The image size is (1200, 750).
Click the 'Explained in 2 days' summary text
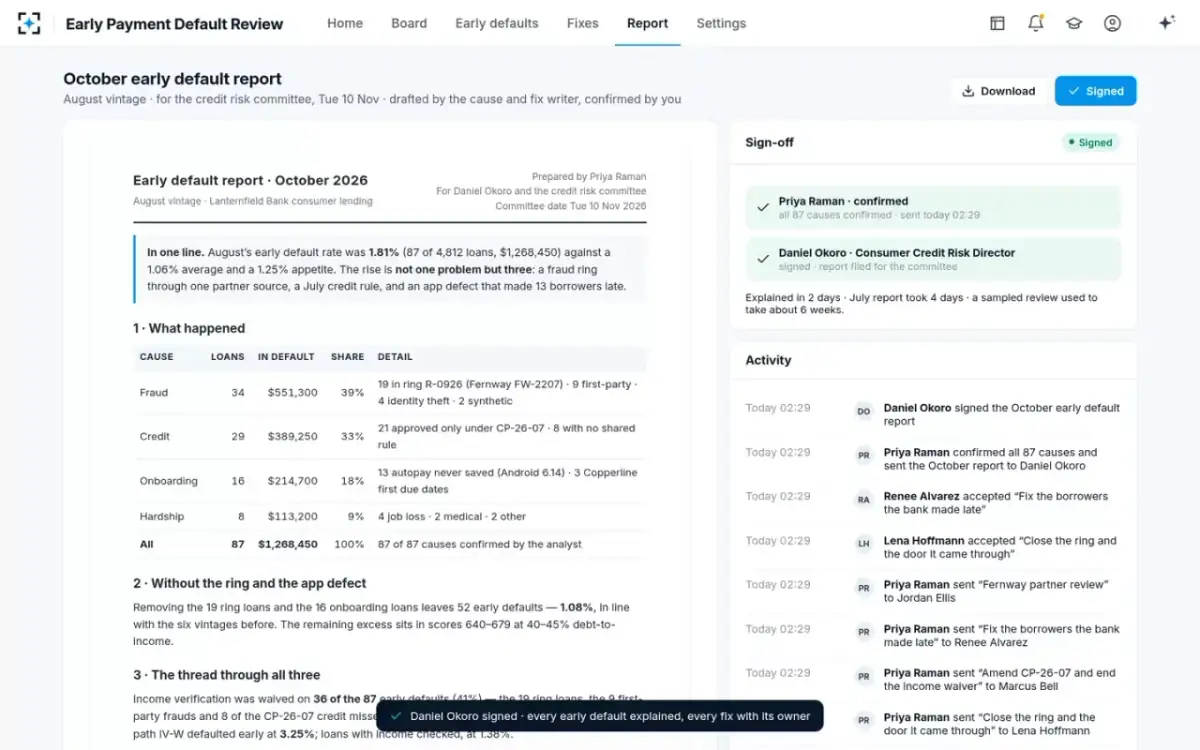pyautogui.click(x=921, y=304)
